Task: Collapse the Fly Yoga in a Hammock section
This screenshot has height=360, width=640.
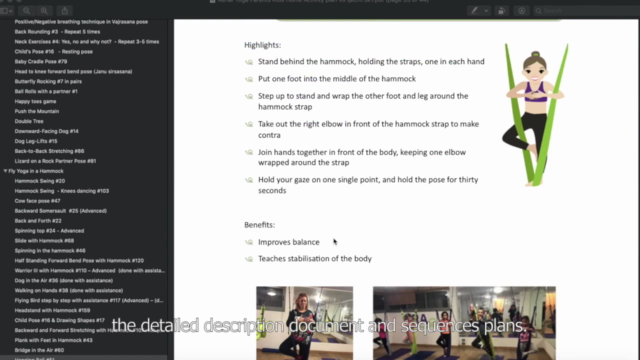Action: coord(5,171)
